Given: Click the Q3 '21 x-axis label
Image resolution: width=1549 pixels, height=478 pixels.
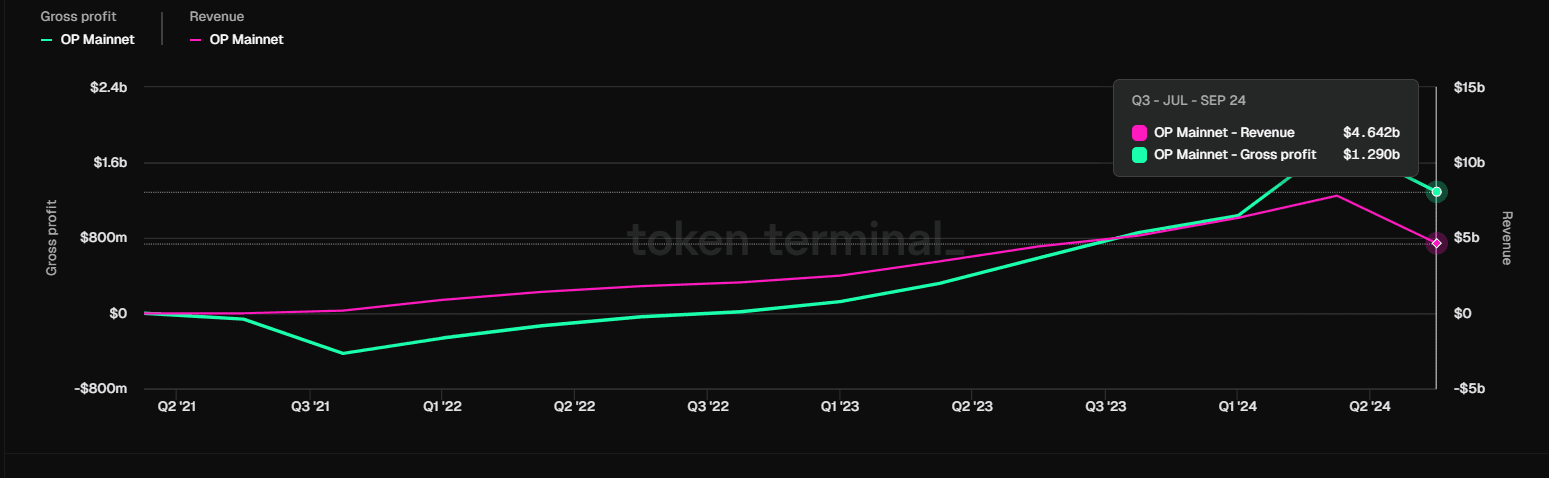Looking at the screenshot, I should [x=308, y=407].
